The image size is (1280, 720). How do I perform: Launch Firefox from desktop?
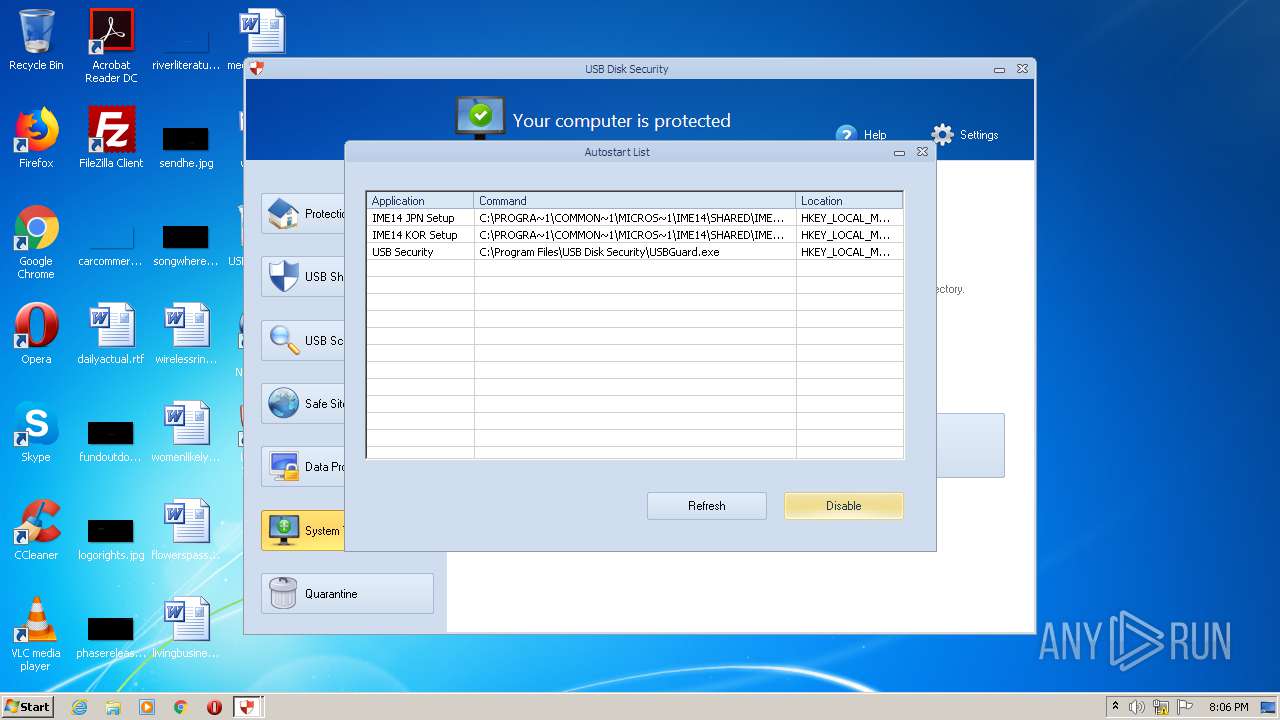[x=36, y=138]
